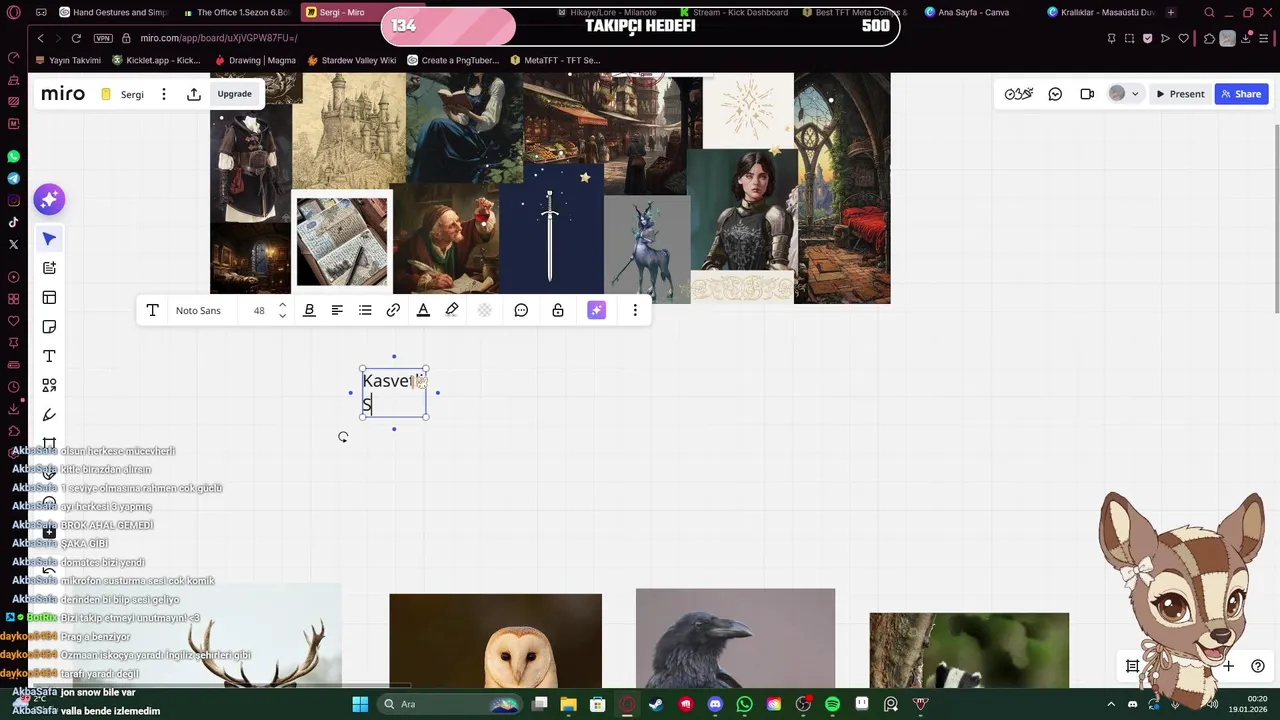Screen dimensions: 1280x720
Task: Decrease font size with the down arrow
Action: (282, 316)
